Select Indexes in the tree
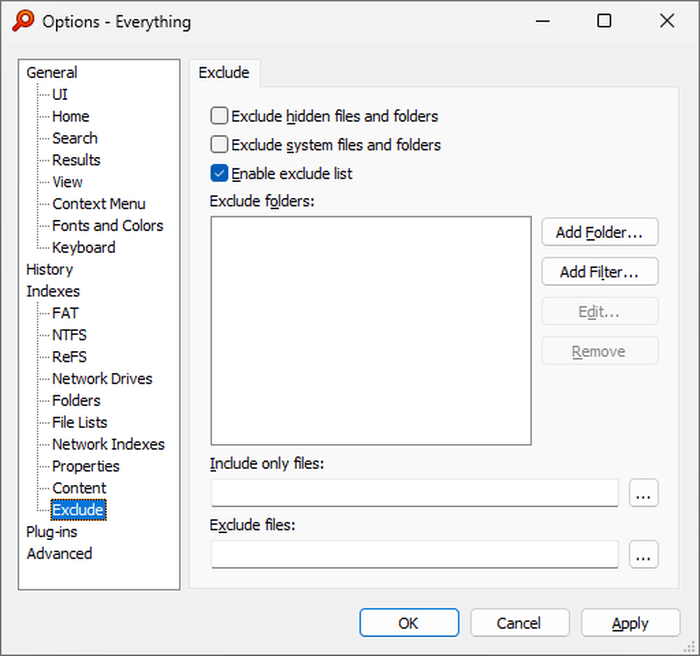Screen dimensions: 700x656 click(53, 291)
